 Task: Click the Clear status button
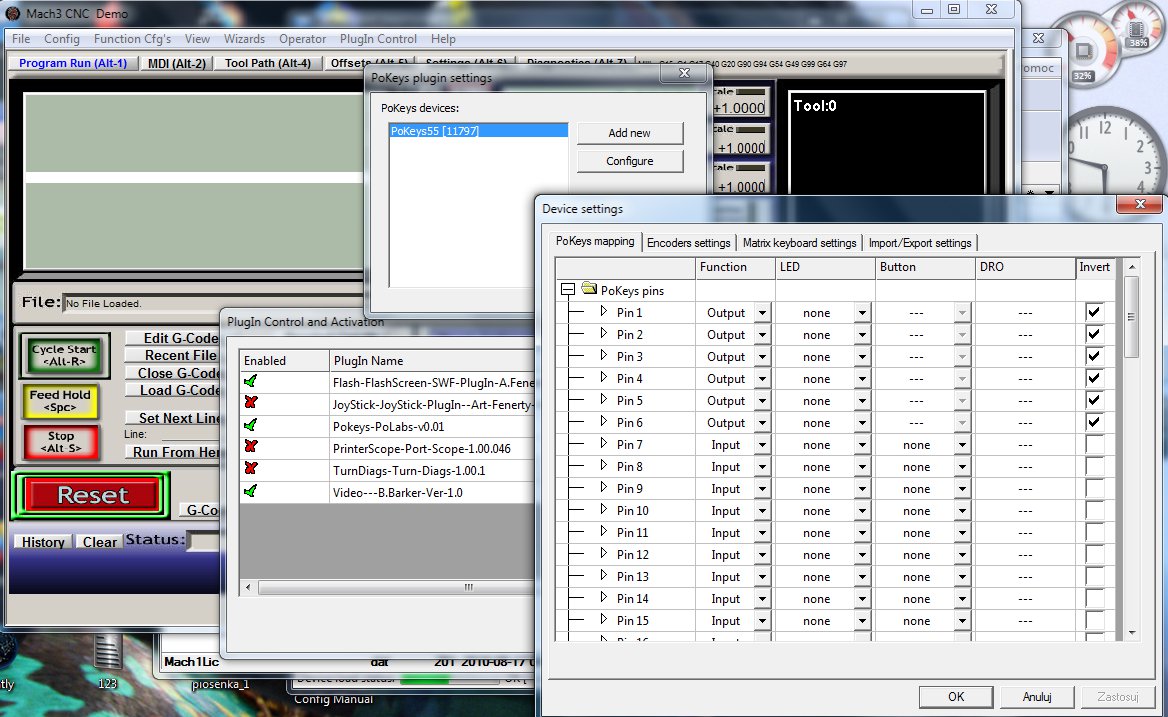click(99, 542)
